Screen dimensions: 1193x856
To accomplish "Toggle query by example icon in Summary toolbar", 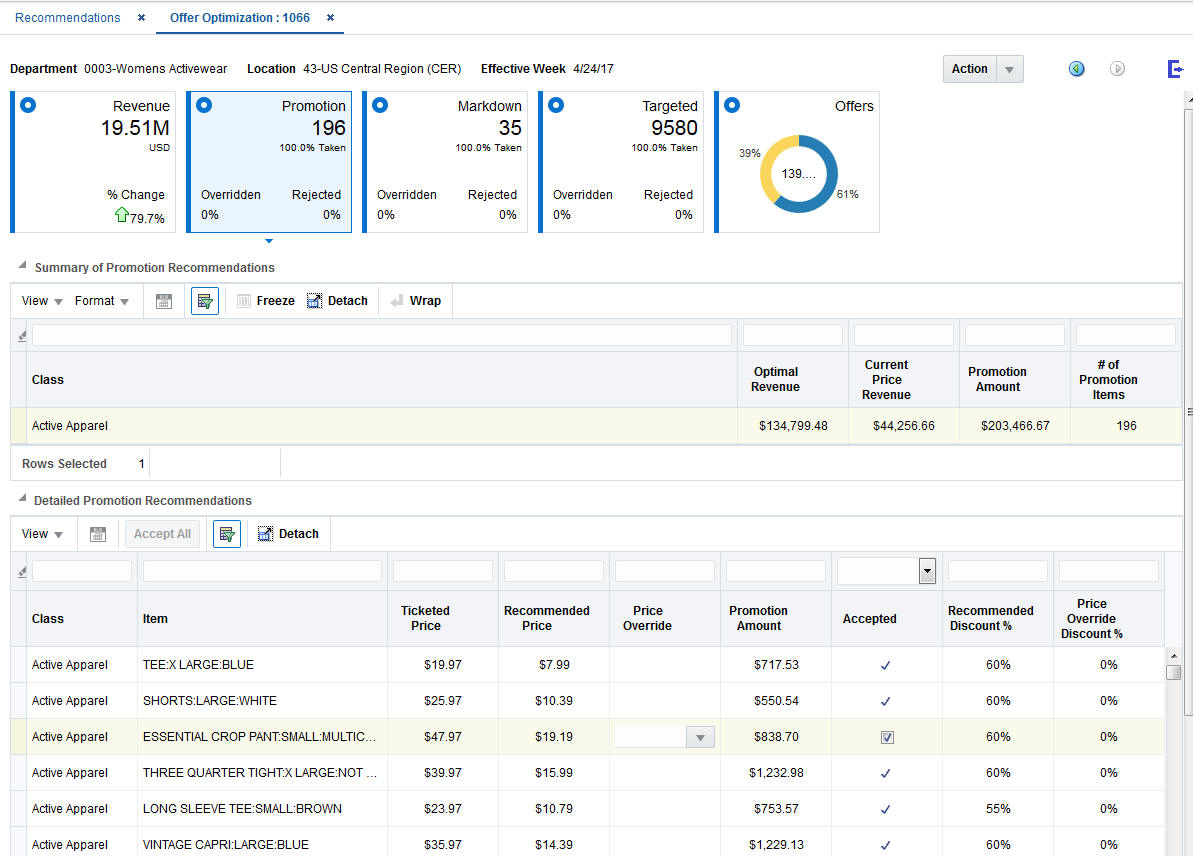I will (205, 301).
